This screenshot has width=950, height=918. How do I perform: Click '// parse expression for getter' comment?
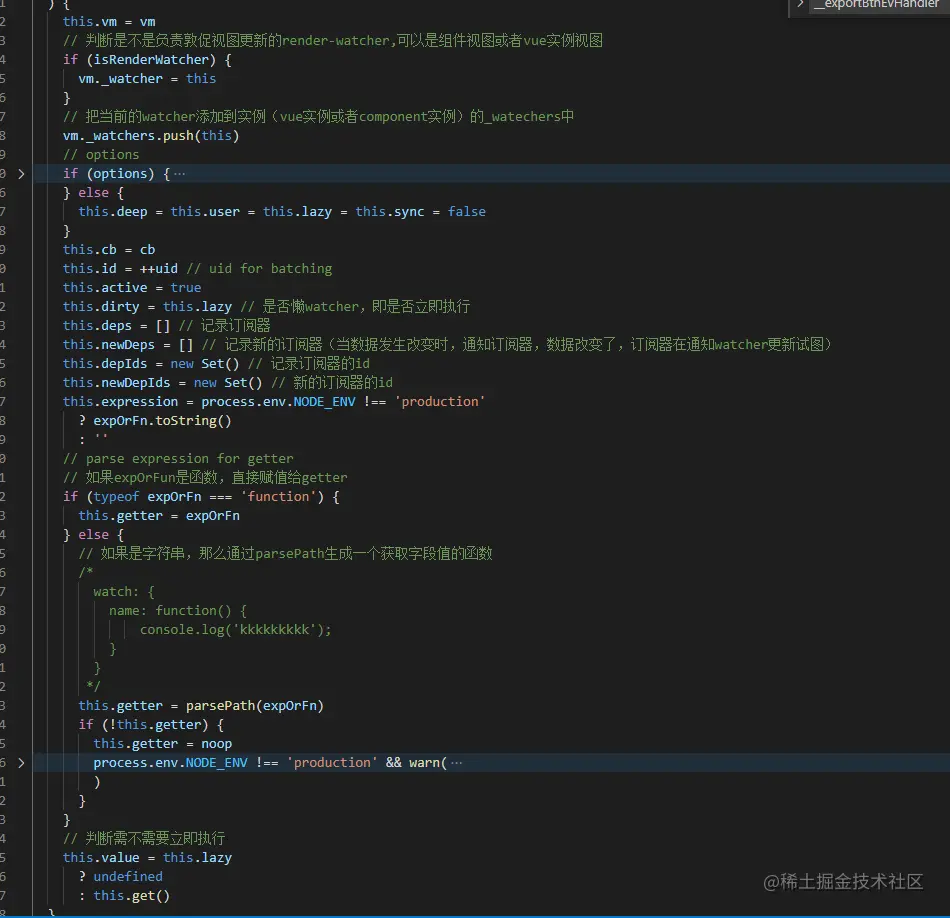(x=178, y=459)
